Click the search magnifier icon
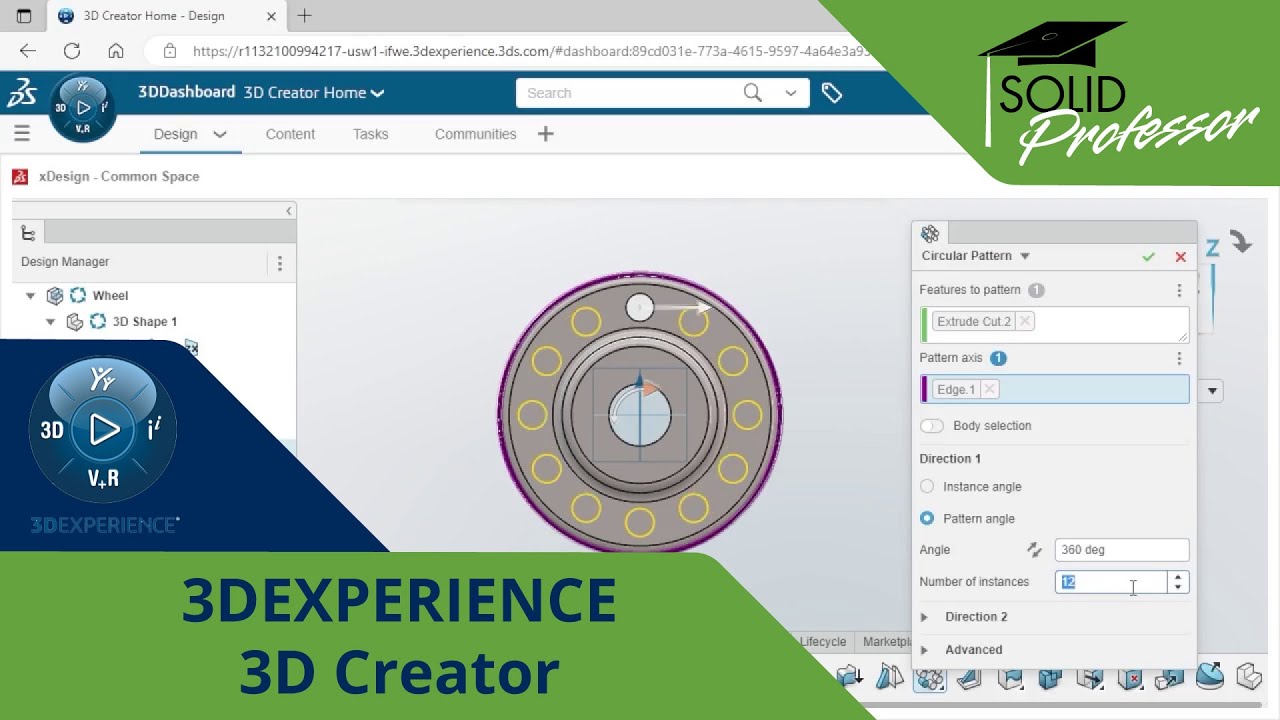This screenshot has height=720, width=1280. click(x=753, y=93)
